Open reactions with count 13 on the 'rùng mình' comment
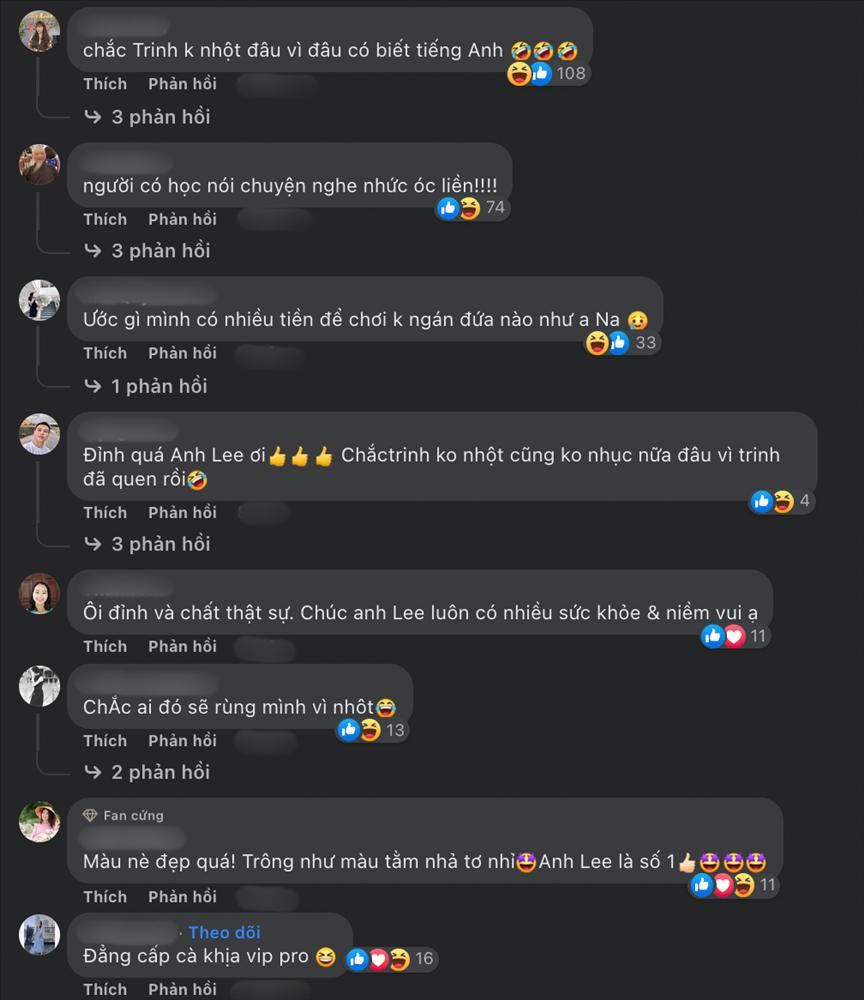Screen dimensions: 864x1000 (372, 730)
